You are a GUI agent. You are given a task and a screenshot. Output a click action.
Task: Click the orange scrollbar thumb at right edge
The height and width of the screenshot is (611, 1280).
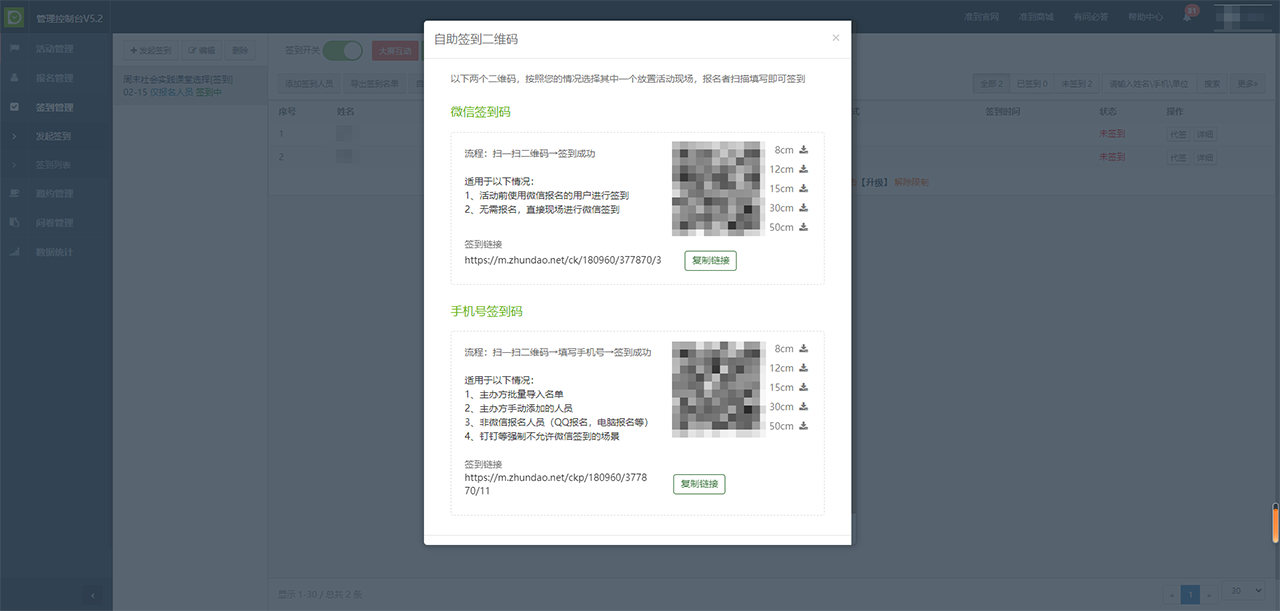[1275, 522]
